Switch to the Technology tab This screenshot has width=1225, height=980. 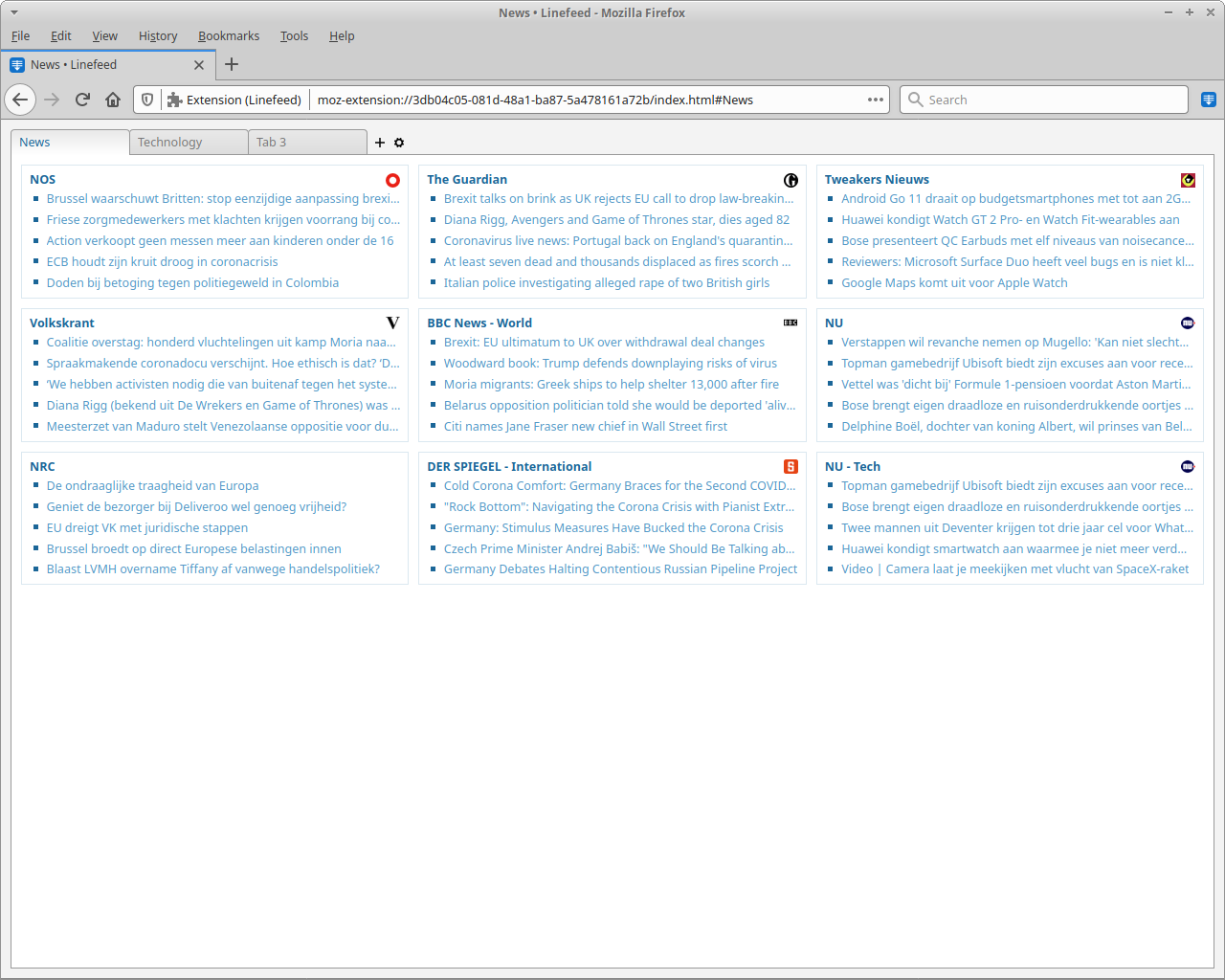(189, 143)
